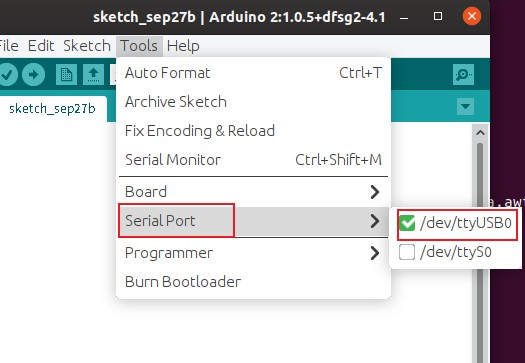Image resolution: width=525 pixels, height=363 pixels.
Task: Open the tab options dropdown triangle
Action: pyautogui.click(x=465, y=106)
